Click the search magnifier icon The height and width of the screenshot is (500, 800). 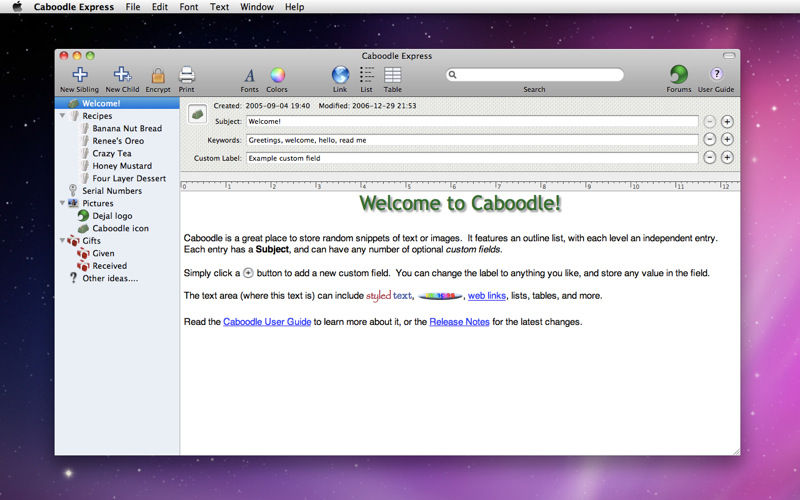click(x=453, y=74)
